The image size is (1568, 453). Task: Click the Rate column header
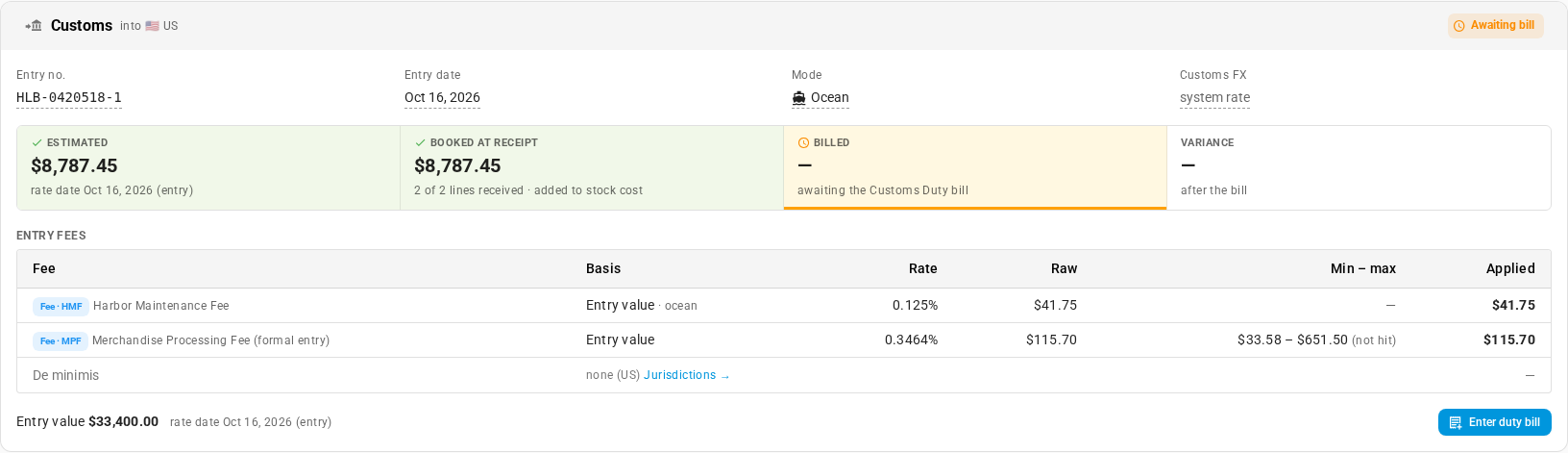tap(922, 268)
